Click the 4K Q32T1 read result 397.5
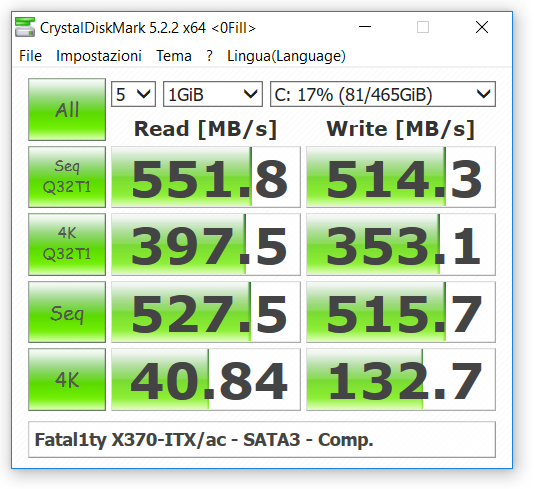Viewport: 534px width, 489px height. coord(206,244)
